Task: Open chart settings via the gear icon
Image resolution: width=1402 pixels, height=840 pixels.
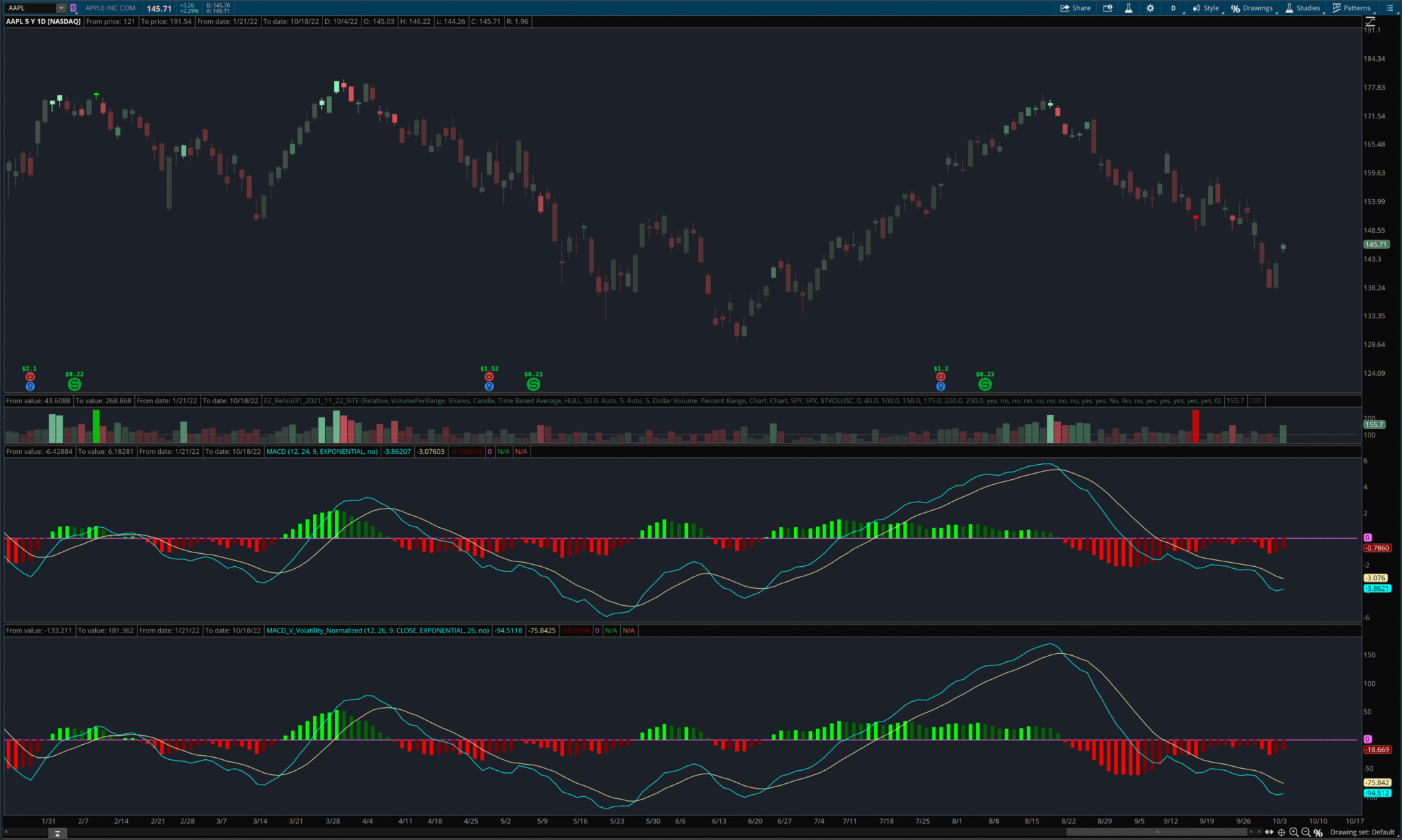Action: (x=1150, y=8)
